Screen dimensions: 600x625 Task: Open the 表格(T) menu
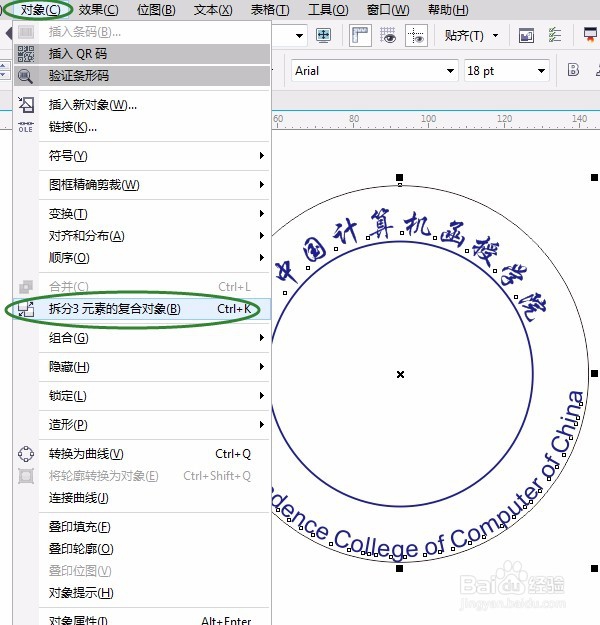270,10
